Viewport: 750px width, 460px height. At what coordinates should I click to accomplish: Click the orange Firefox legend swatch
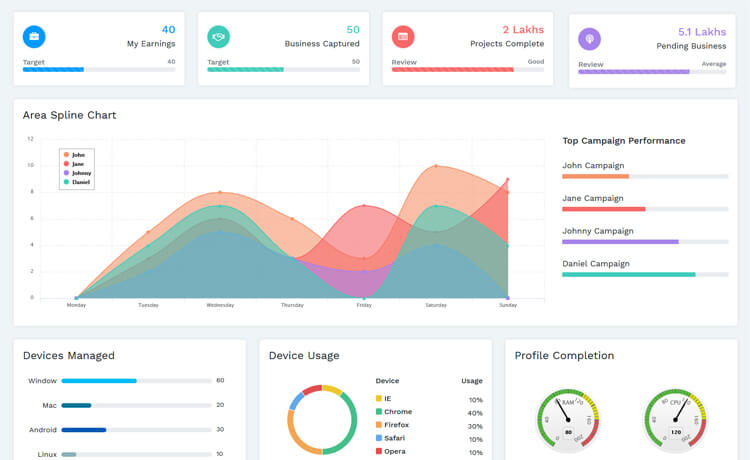point(379,425)
